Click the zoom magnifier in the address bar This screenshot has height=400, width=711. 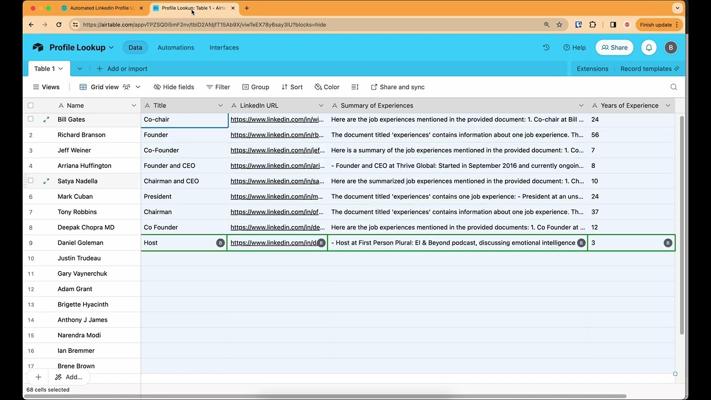click(546, 24)
